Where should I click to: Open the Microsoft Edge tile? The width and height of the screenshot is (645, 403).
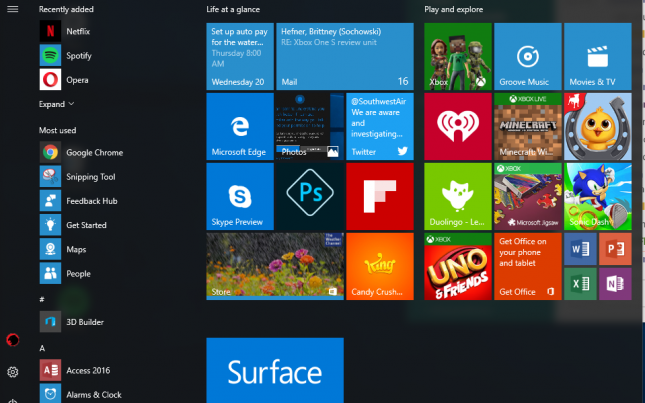click(240, 126)
